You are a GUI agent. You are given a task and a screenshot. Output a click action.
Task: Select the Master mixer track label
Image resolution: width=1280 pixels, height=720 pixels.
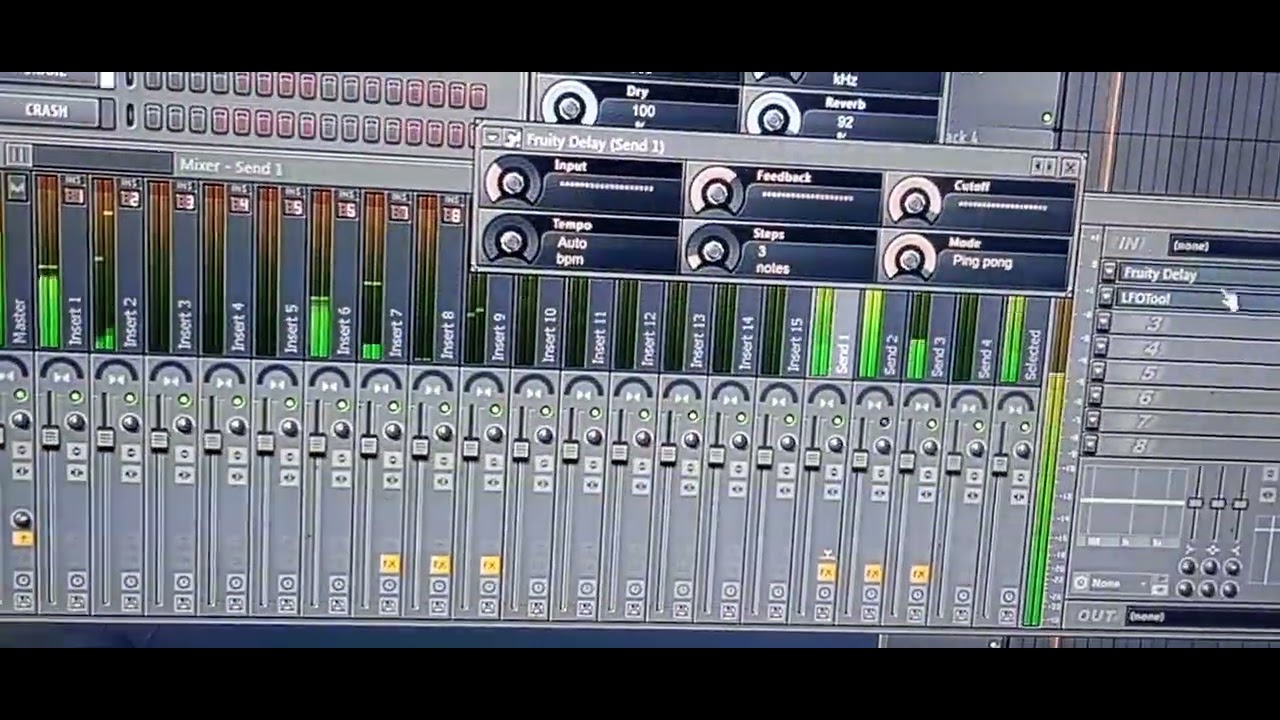point(20,322)
